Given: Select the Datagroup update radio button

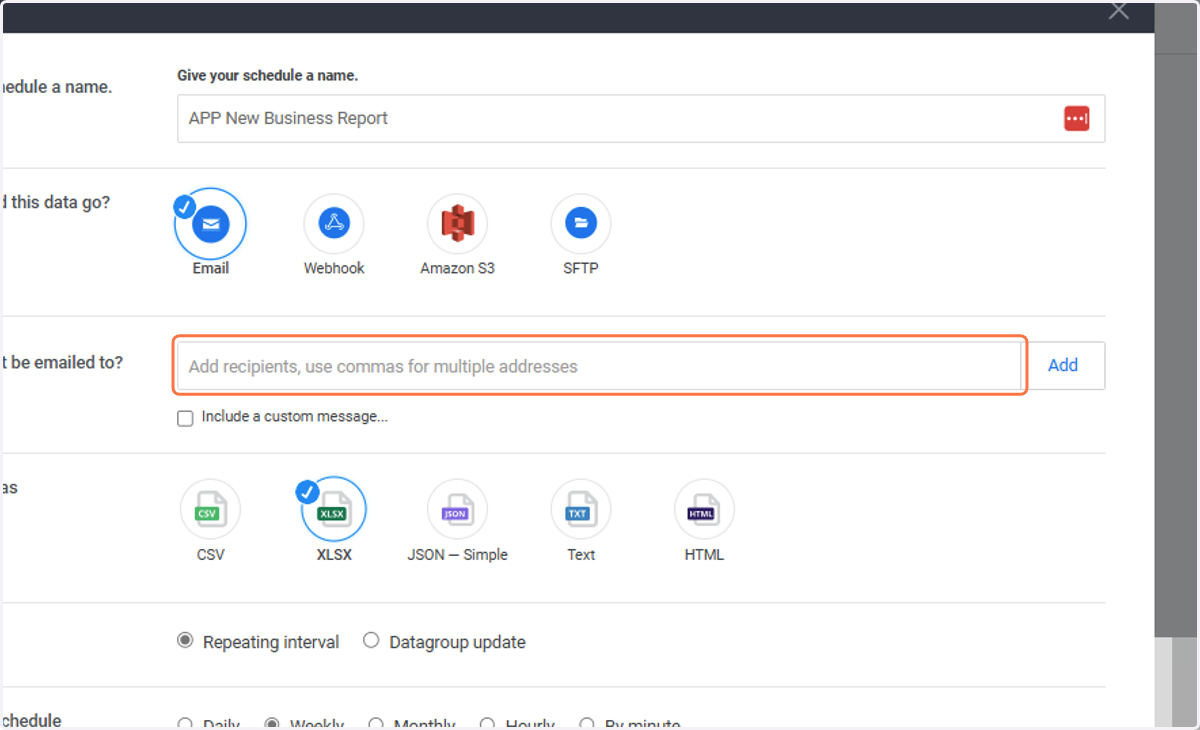Looking at the screenshot, I should pos(371,641).
